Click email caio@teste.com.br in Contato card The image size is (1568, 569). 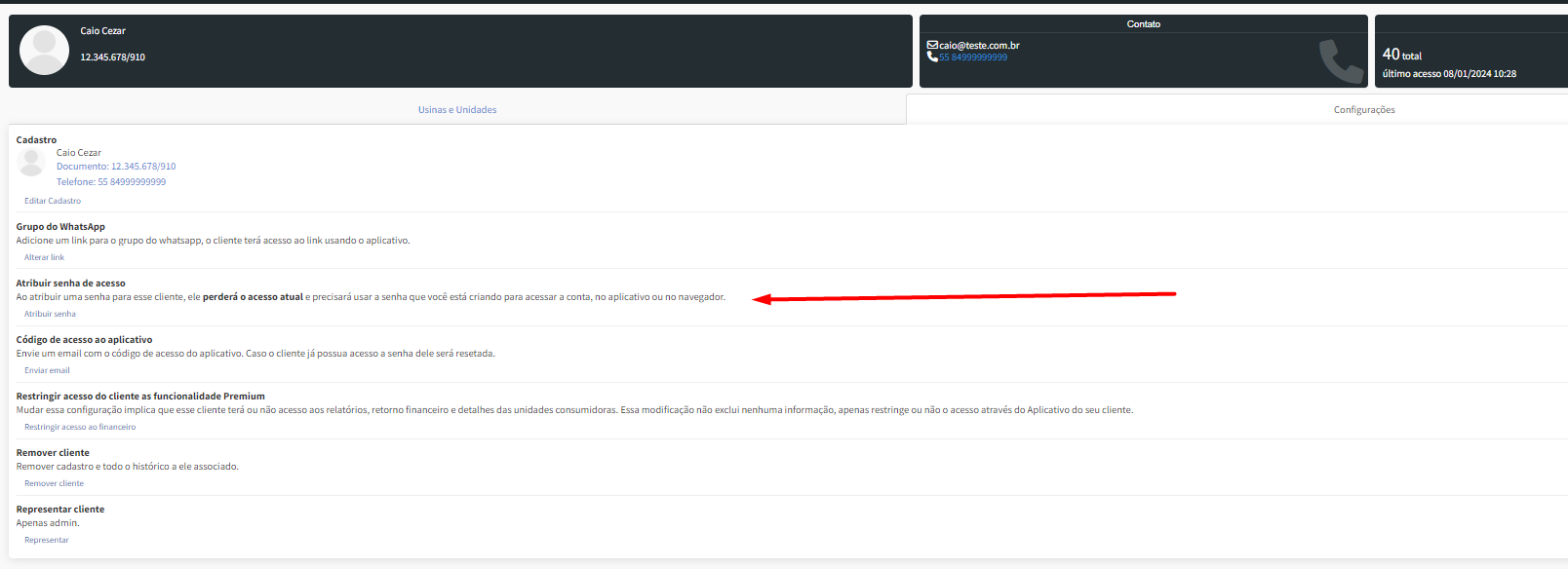click(979, 46)
